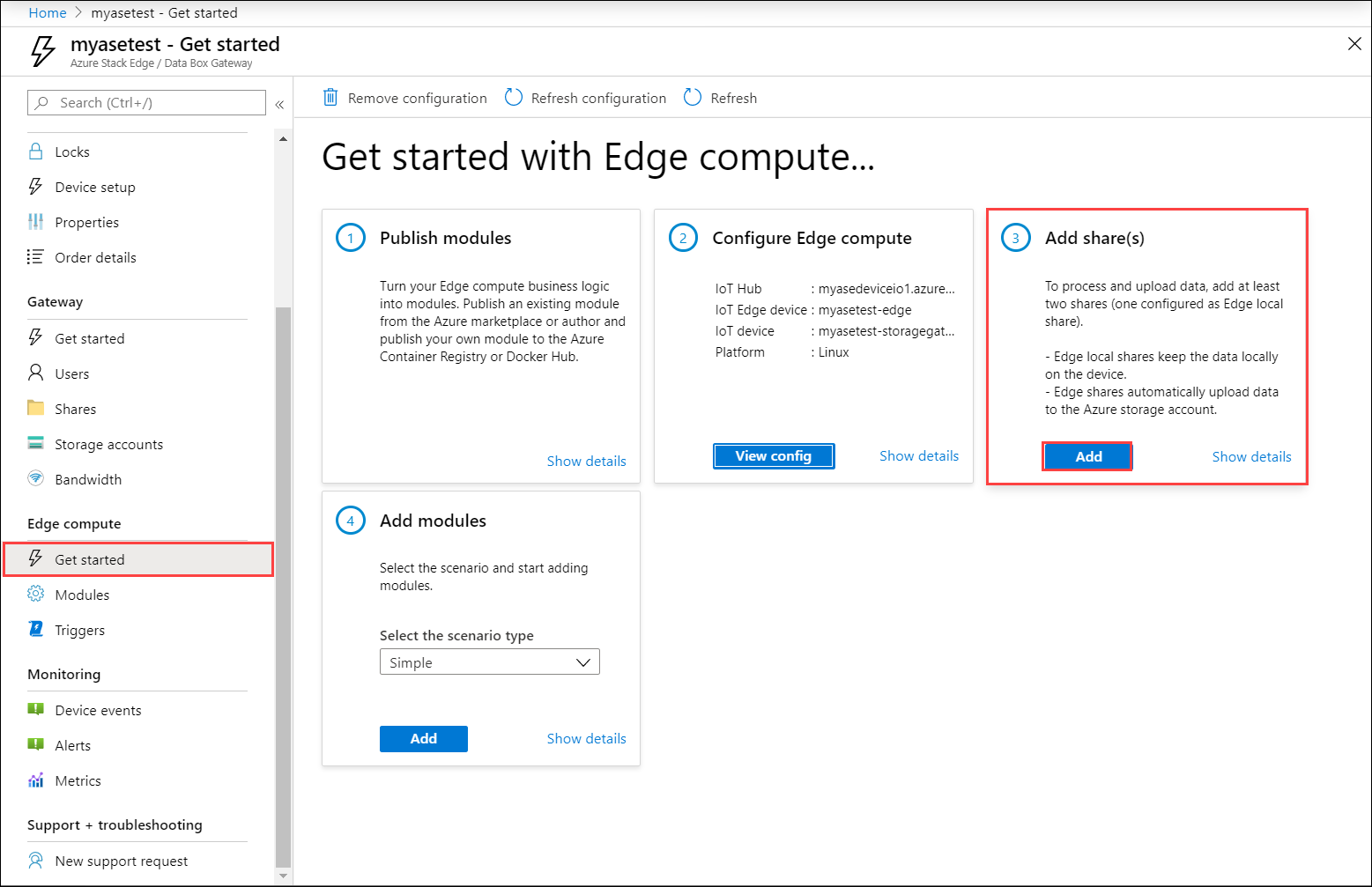Open Device setup menu item

pos(95,187)
